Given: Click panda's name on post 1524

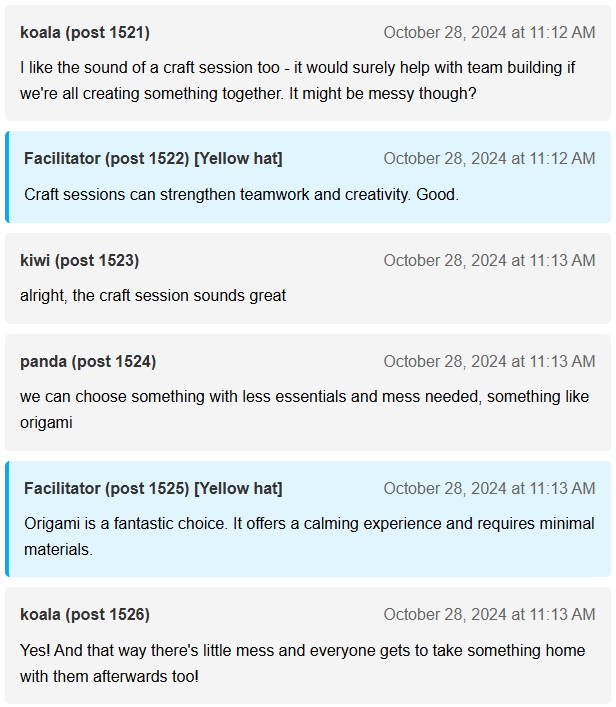Looking at the screenshot, I should [x=88, y=362].
